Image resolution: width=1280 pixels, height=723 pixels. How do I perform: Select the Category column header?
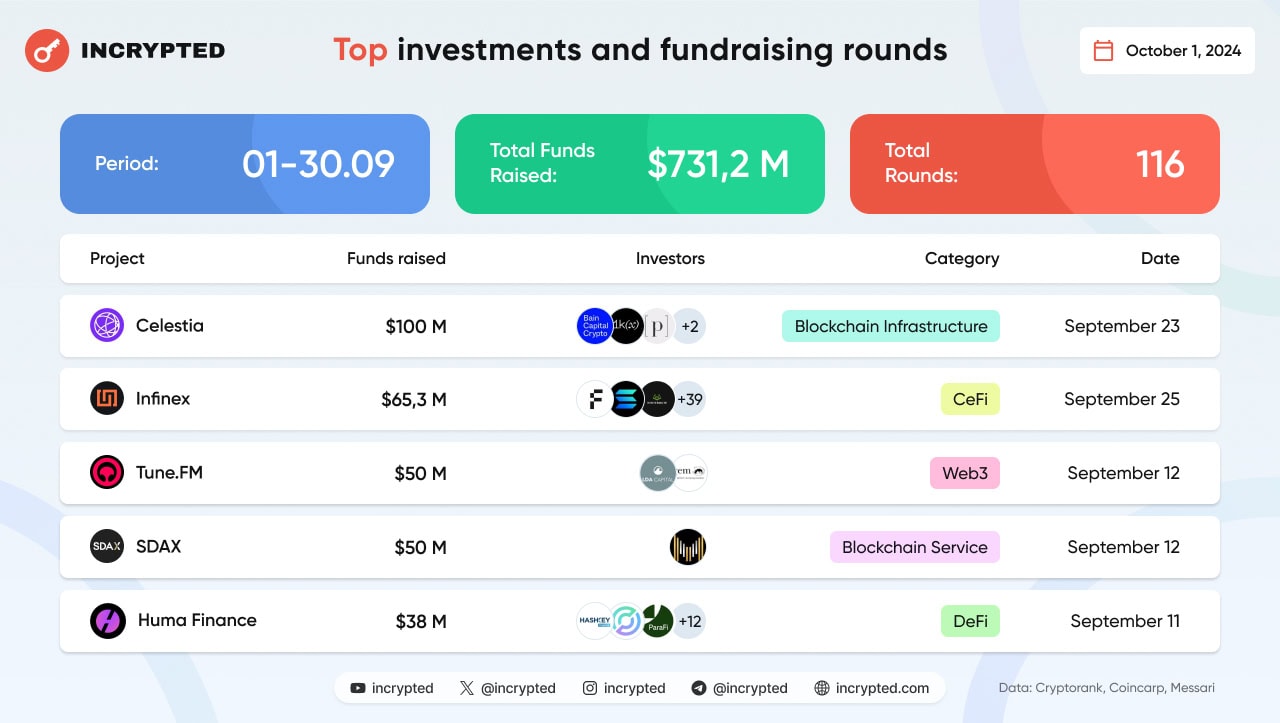(962, 258)
